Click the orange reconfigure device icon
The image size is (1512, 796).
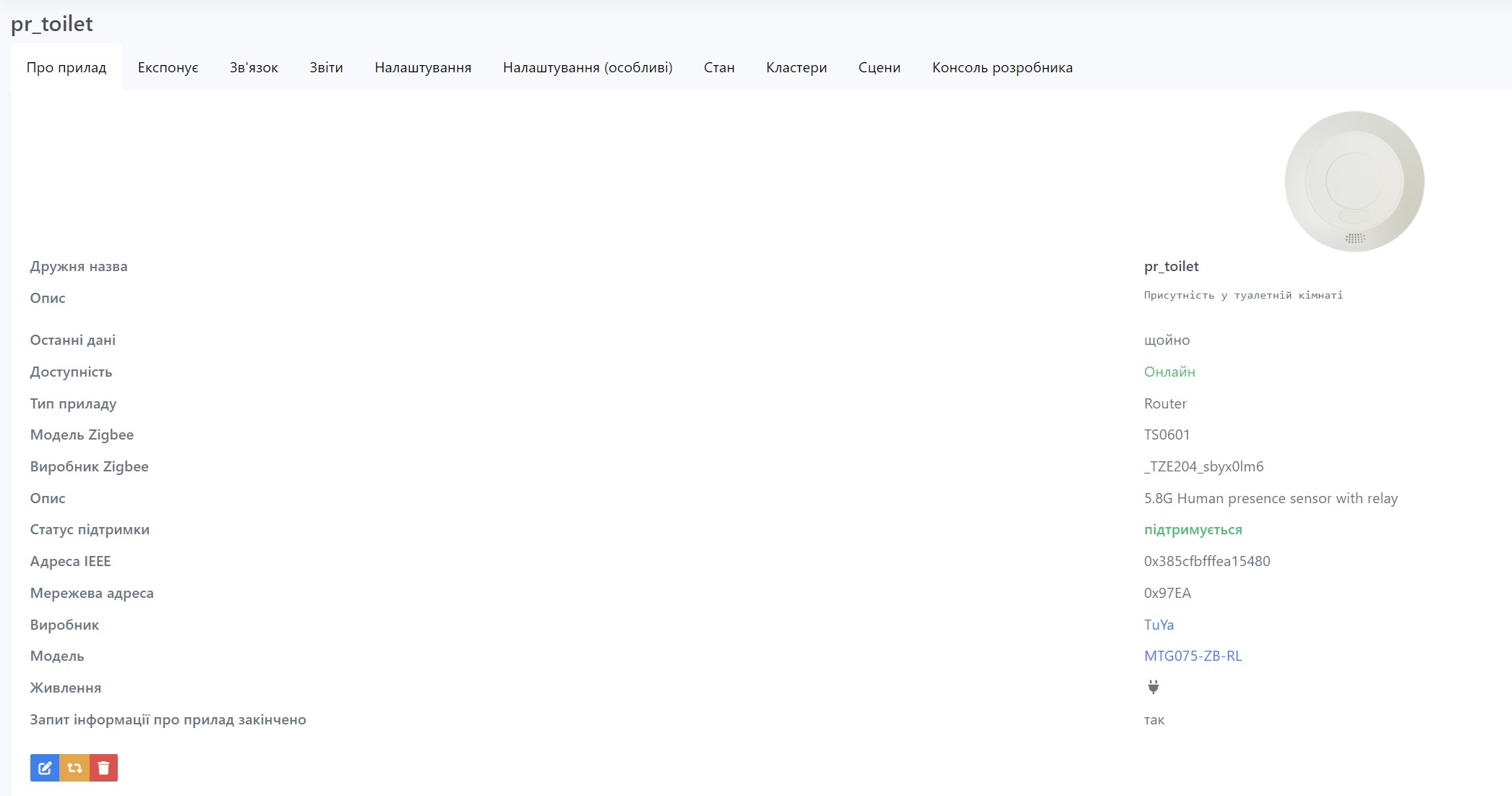click(x=74, y=768)
